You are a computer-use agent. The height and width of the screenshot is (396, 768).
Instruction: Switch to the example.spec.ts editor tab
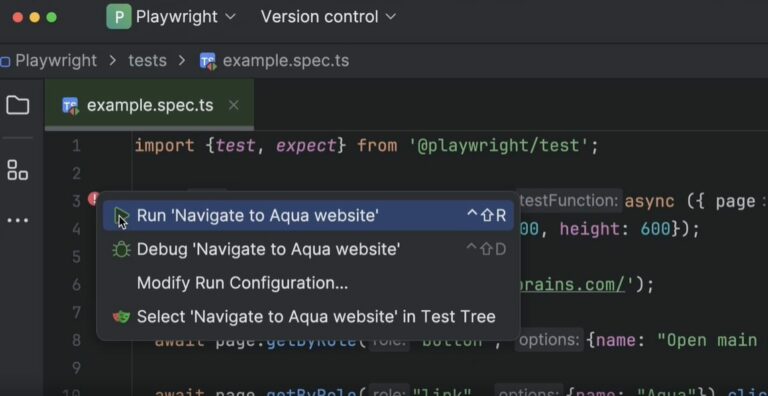149,105
